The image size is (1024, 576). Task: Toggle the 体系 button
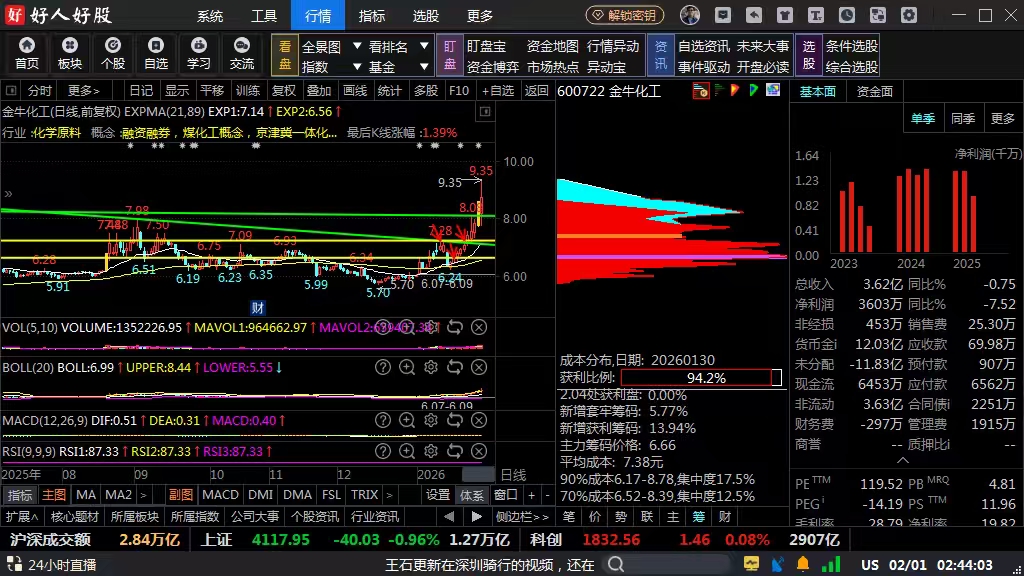point(472,495)
